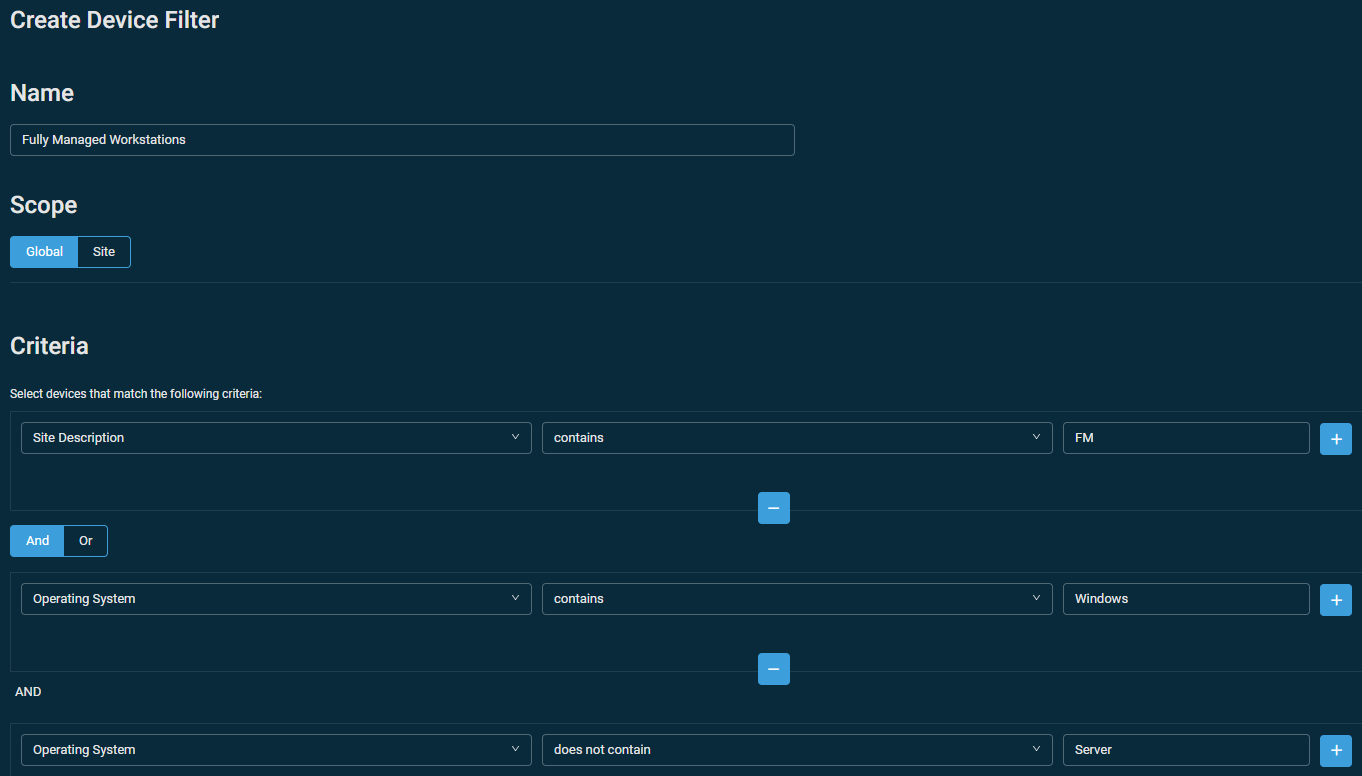Viewport: 1362px width, 776px height.
Task: Switch scope to Site
Action: [103, 251]
